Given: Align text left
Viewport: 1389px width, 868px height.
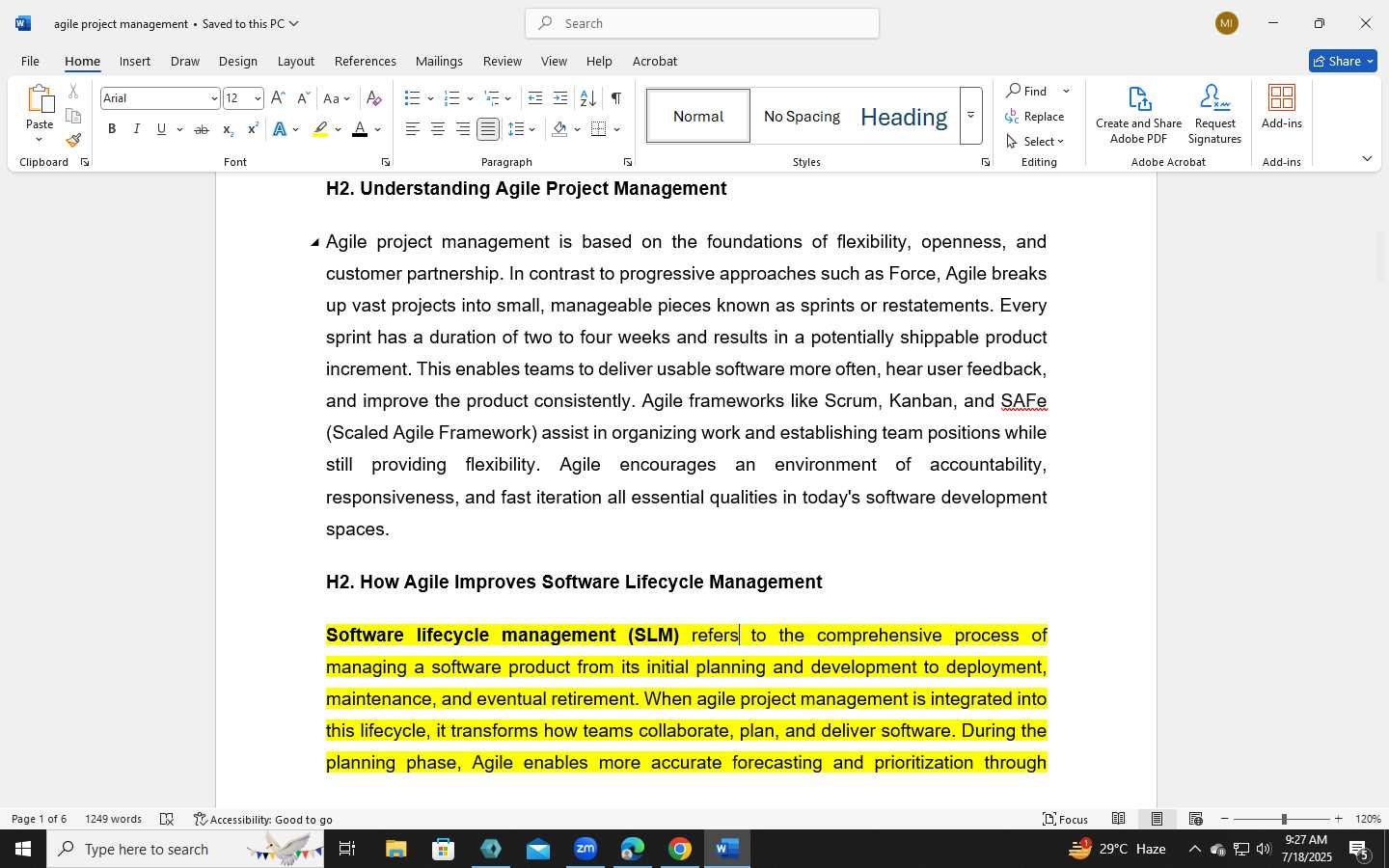Looking at the screenshot, I should [413, 129].
